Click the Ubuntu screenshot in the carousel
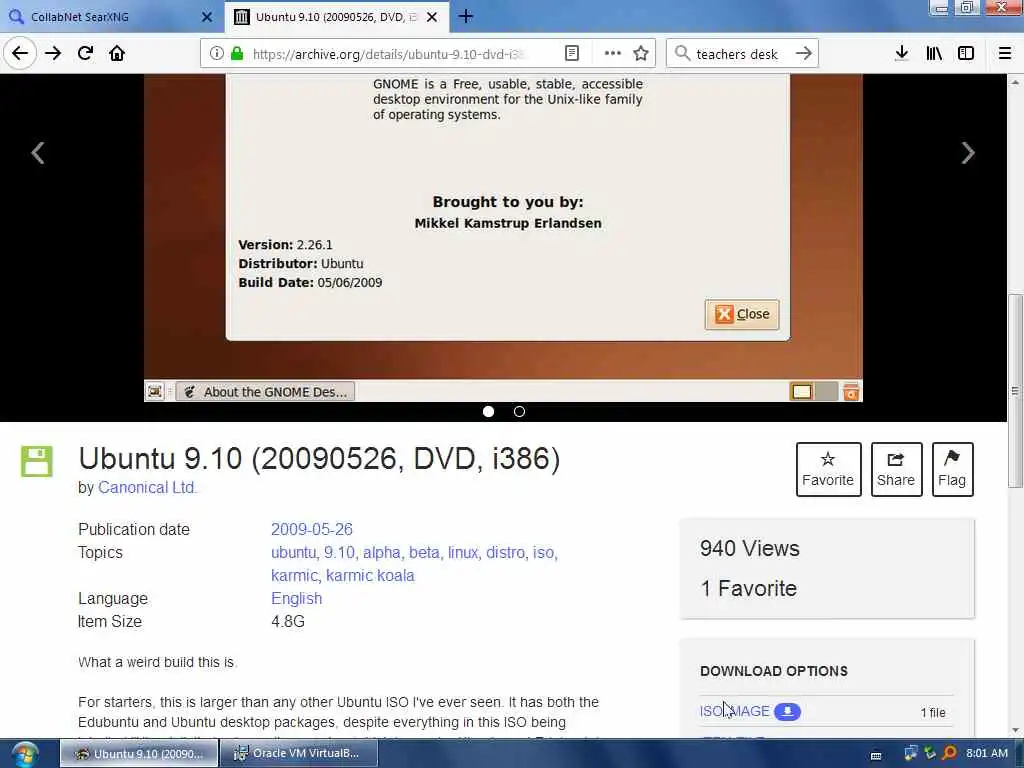1024x768 pixels. (503, 238)
